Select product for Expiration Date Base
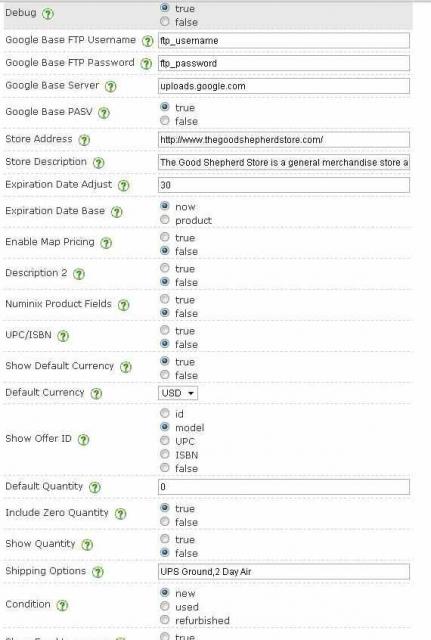Image resolution: width=431 pixels, height=640 pixels. 164,220
